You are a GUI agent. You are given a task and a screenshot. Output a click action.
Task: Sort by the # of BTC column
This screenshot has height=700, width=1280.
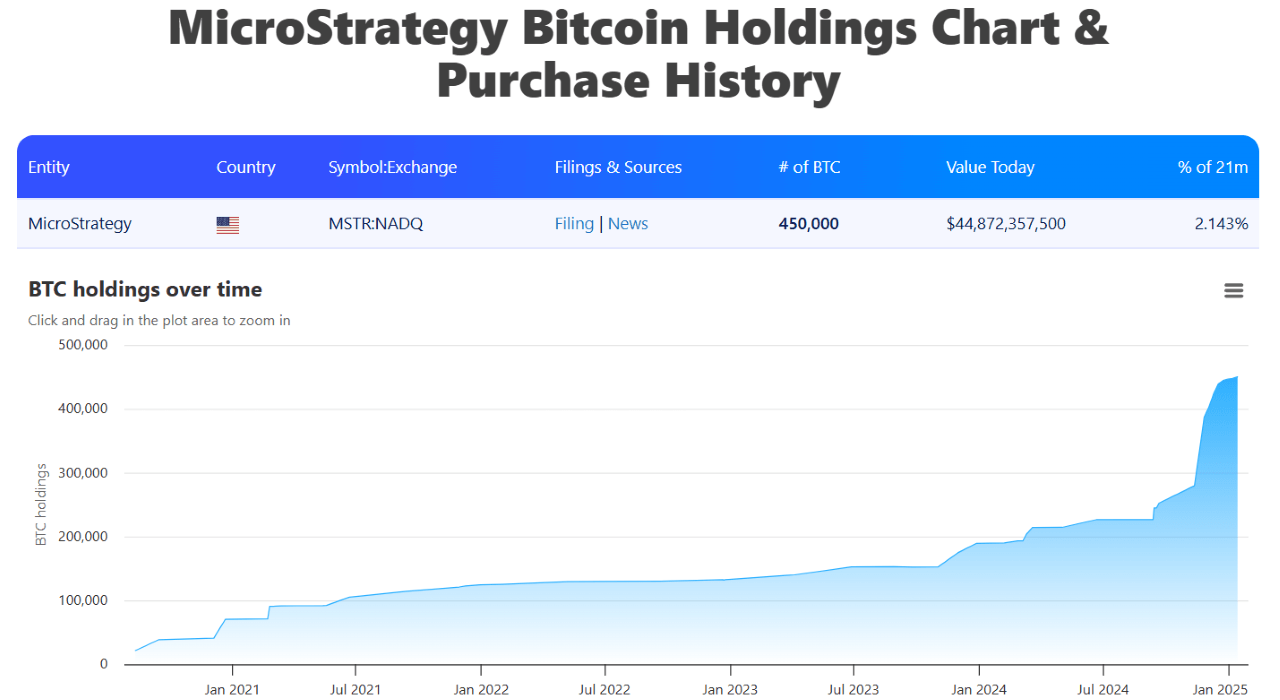click(809, 167)
